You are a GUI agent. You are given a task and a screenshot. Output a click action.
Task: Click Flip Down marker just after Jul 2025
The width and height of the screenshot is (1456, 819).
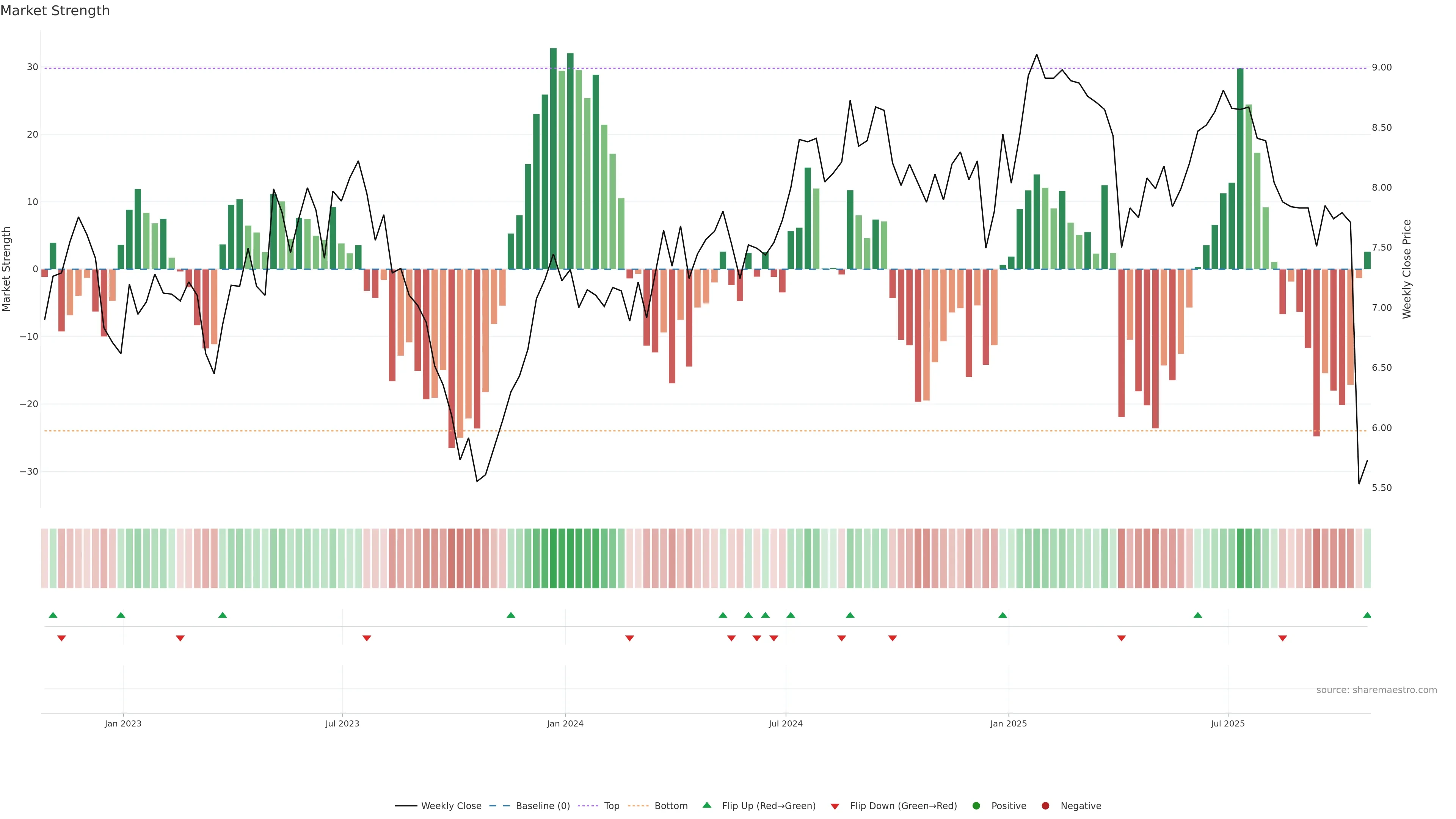[1282, 638]
